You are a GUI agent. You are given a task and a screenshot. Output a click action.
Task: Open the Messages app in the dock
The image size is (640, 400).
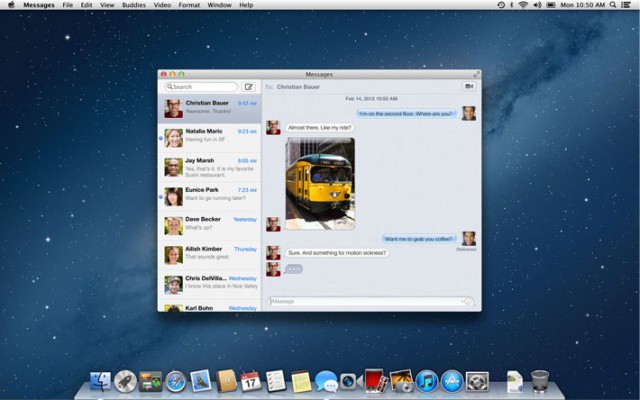[326, 381]
